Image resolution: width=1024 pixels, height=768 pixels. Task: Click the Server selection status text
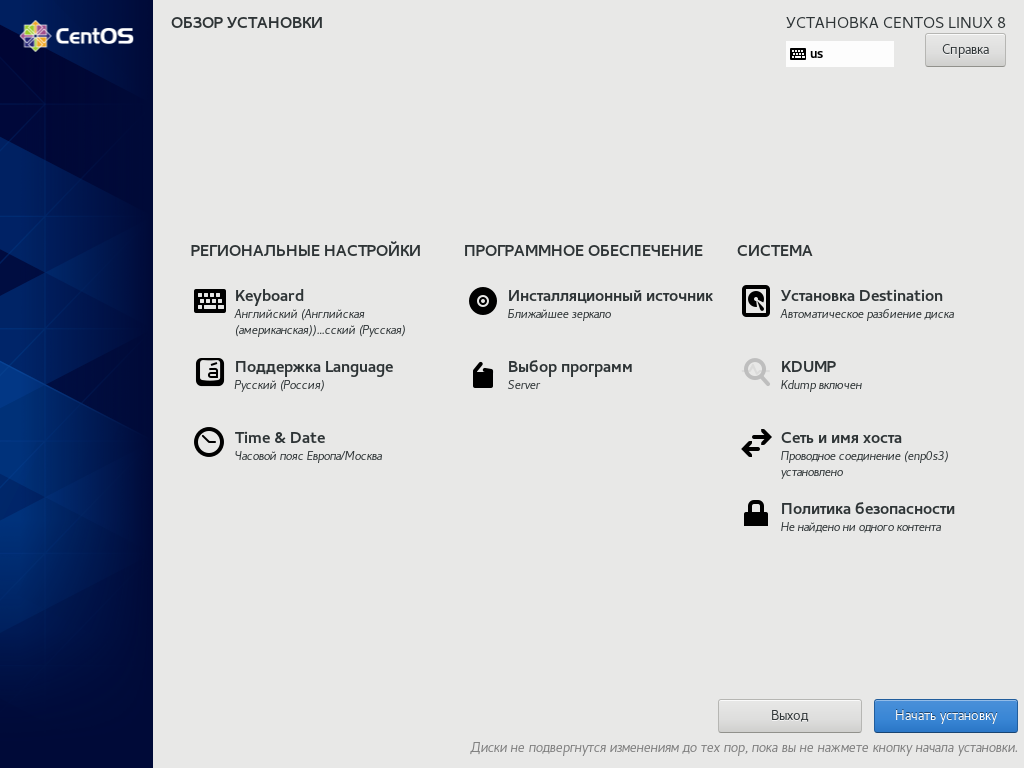(524, 385)
